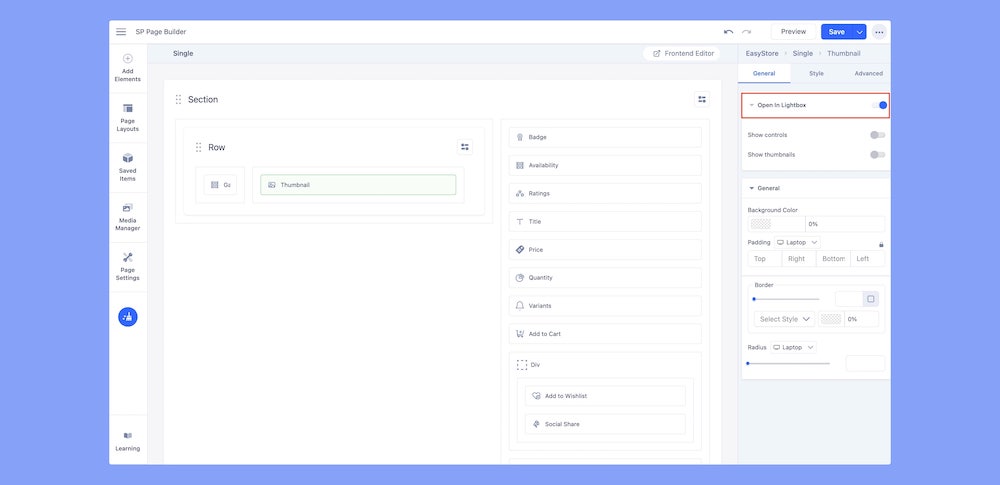Open Media Manager in sidebar
1000x485 pixels.
pos(128,217)
